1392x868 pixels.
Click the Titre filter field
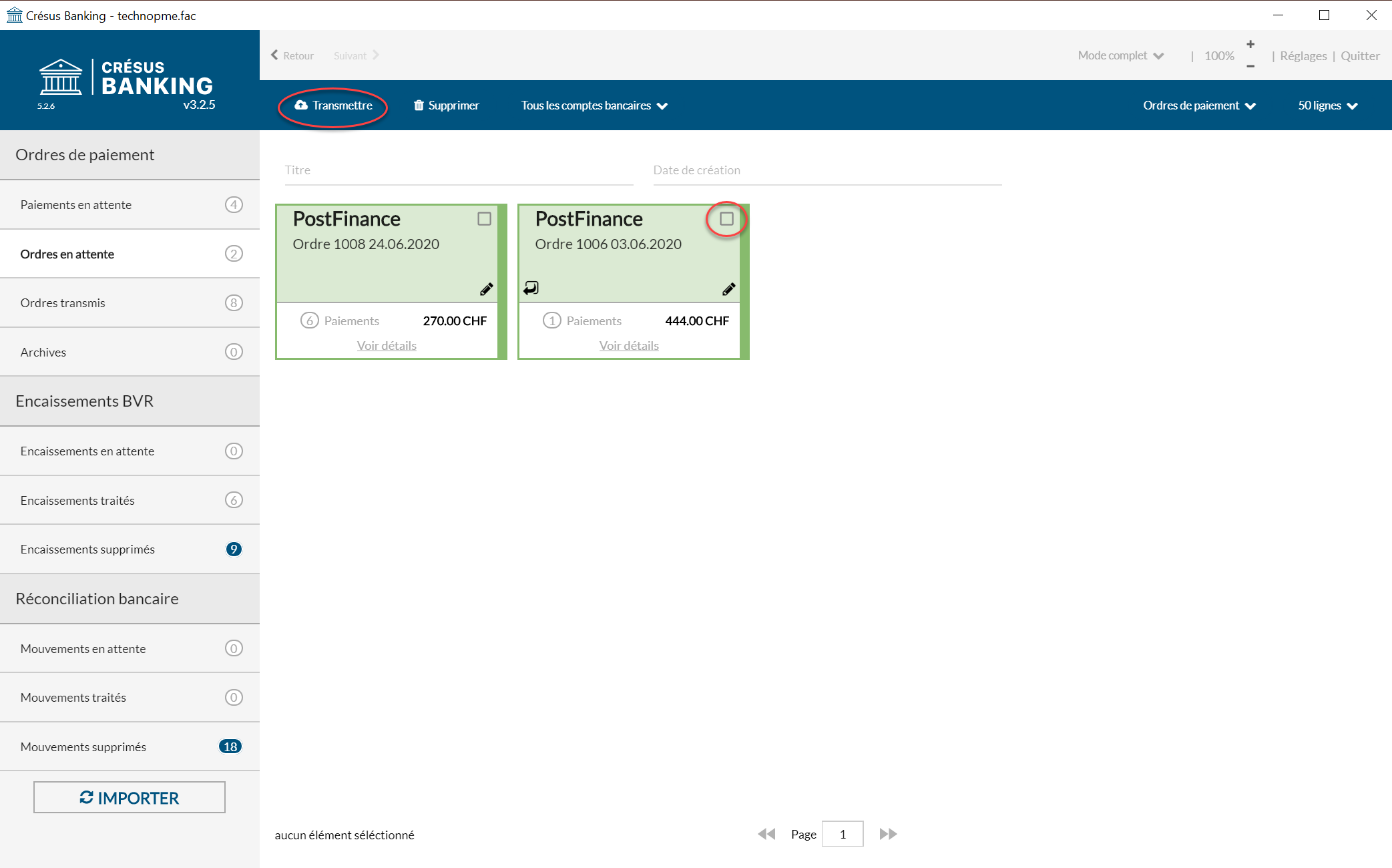pos(459,170)
